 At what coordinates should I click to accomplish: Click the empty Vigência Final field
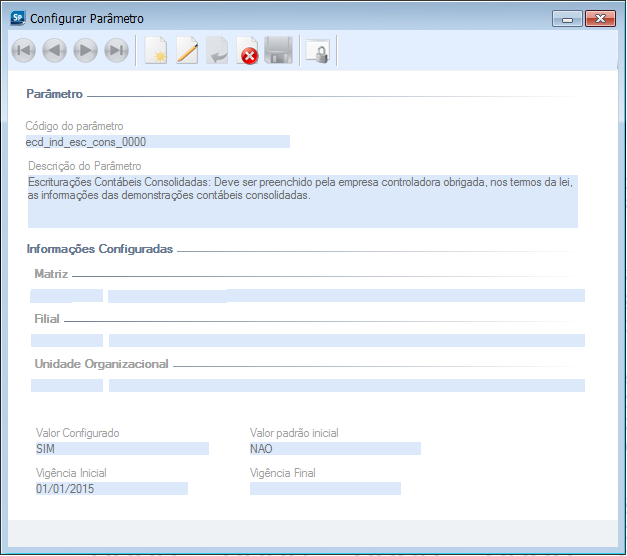click(x=325, y=488)
